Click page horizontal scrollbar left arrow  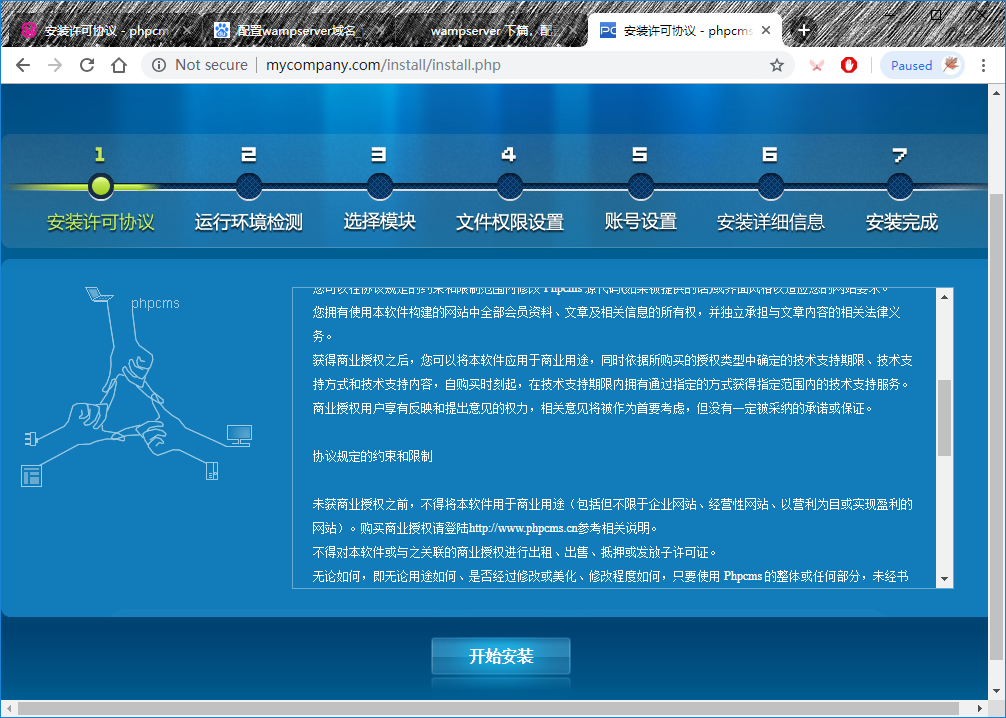9,708
